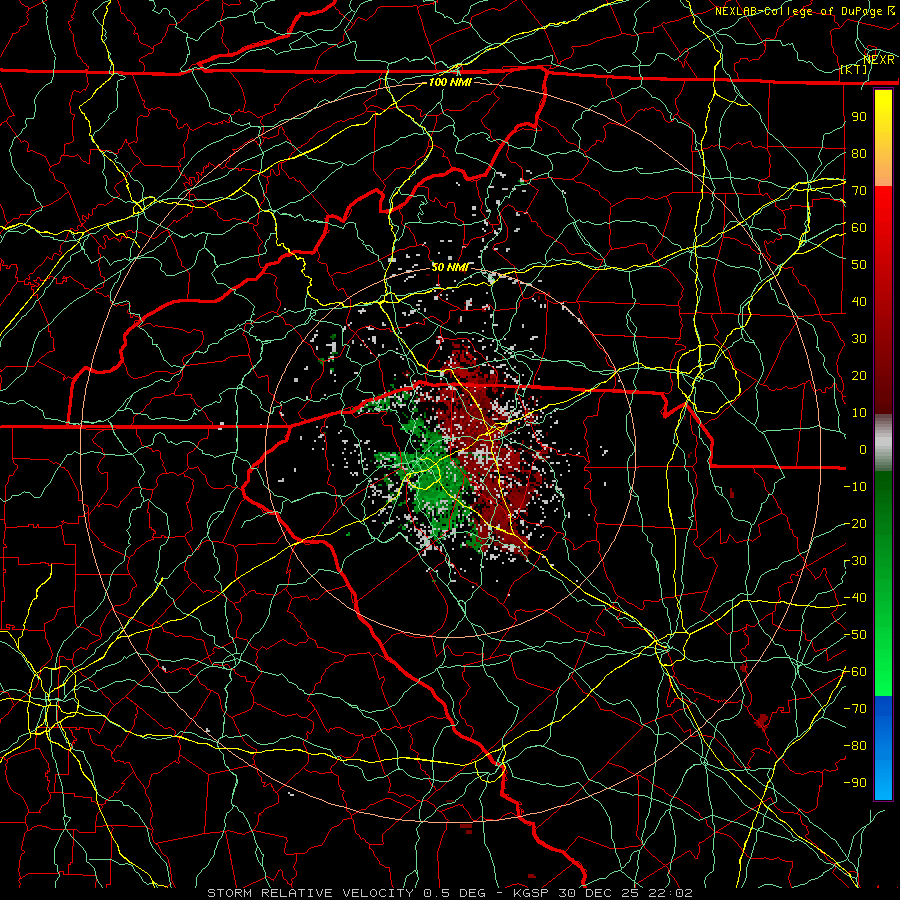
Task: Click the 70 label on the velocity scale
Action: [859, 191]
